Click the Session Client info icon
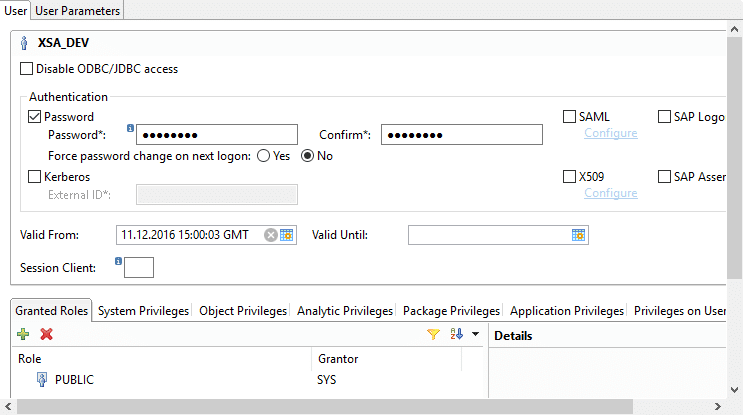 118,262
